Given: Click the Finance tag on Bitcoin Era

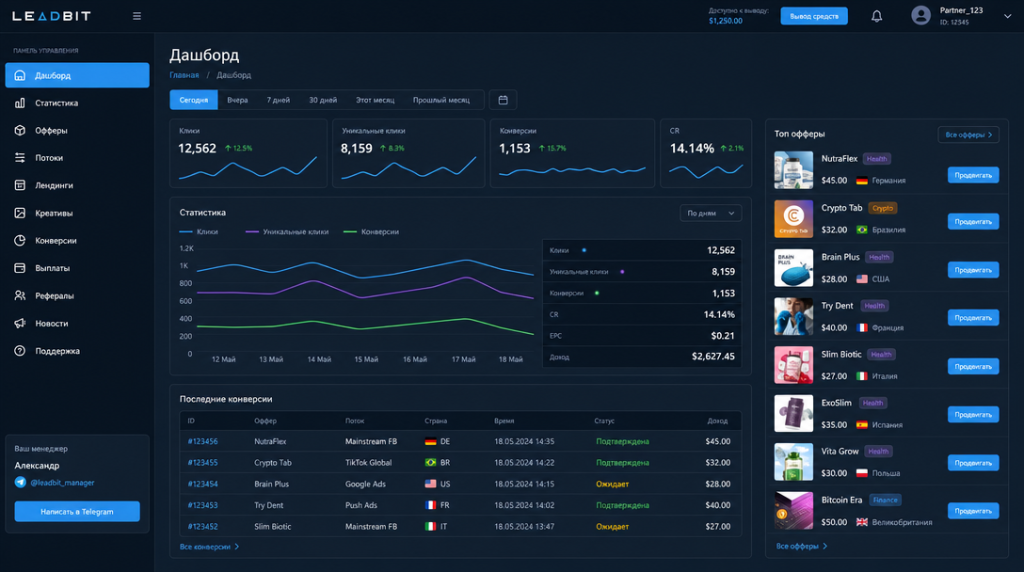Looking at the screenshot, I should pyautogui.click(x=885, y=500).
